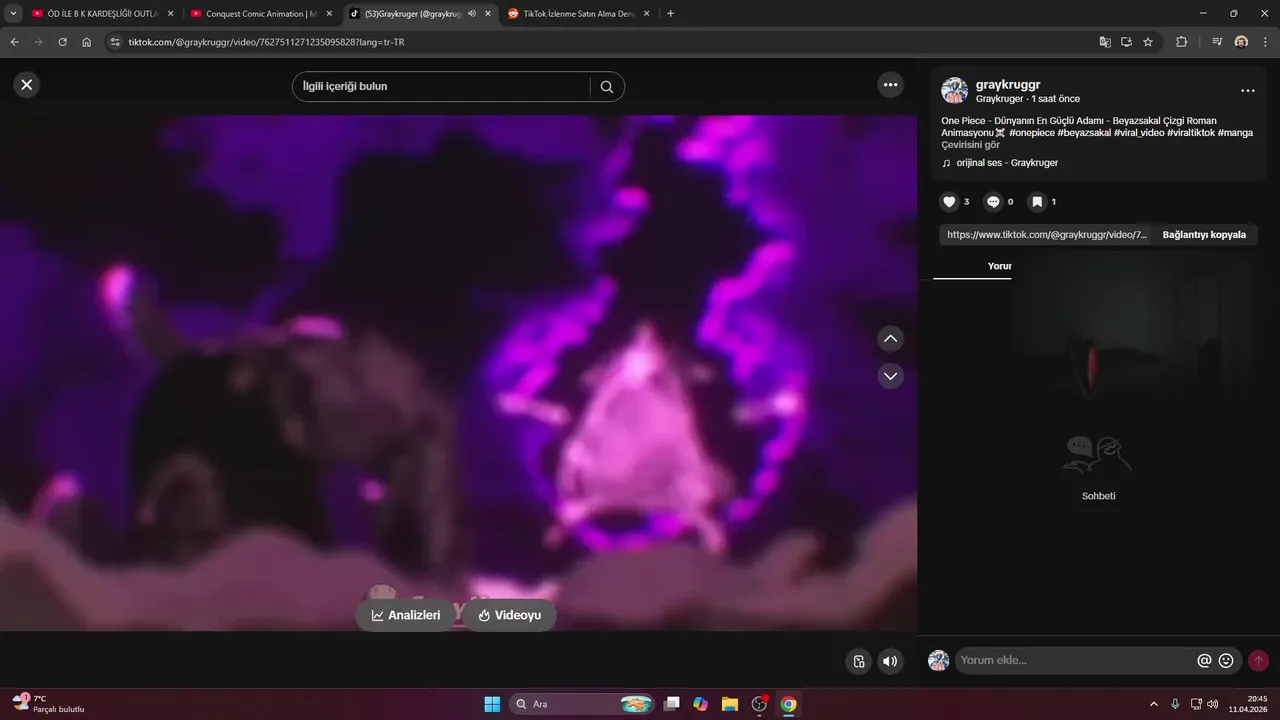Click the 'Yorum ekle...' comment field

[1075, 661]
